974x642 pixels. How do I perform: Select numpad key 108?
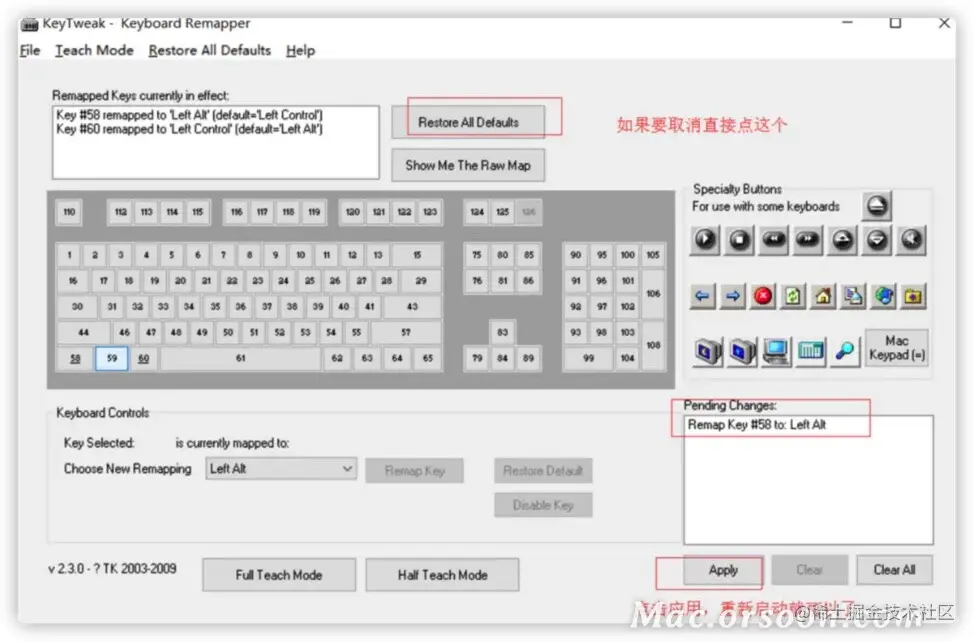pyautogui.click(x=653, y=345)
